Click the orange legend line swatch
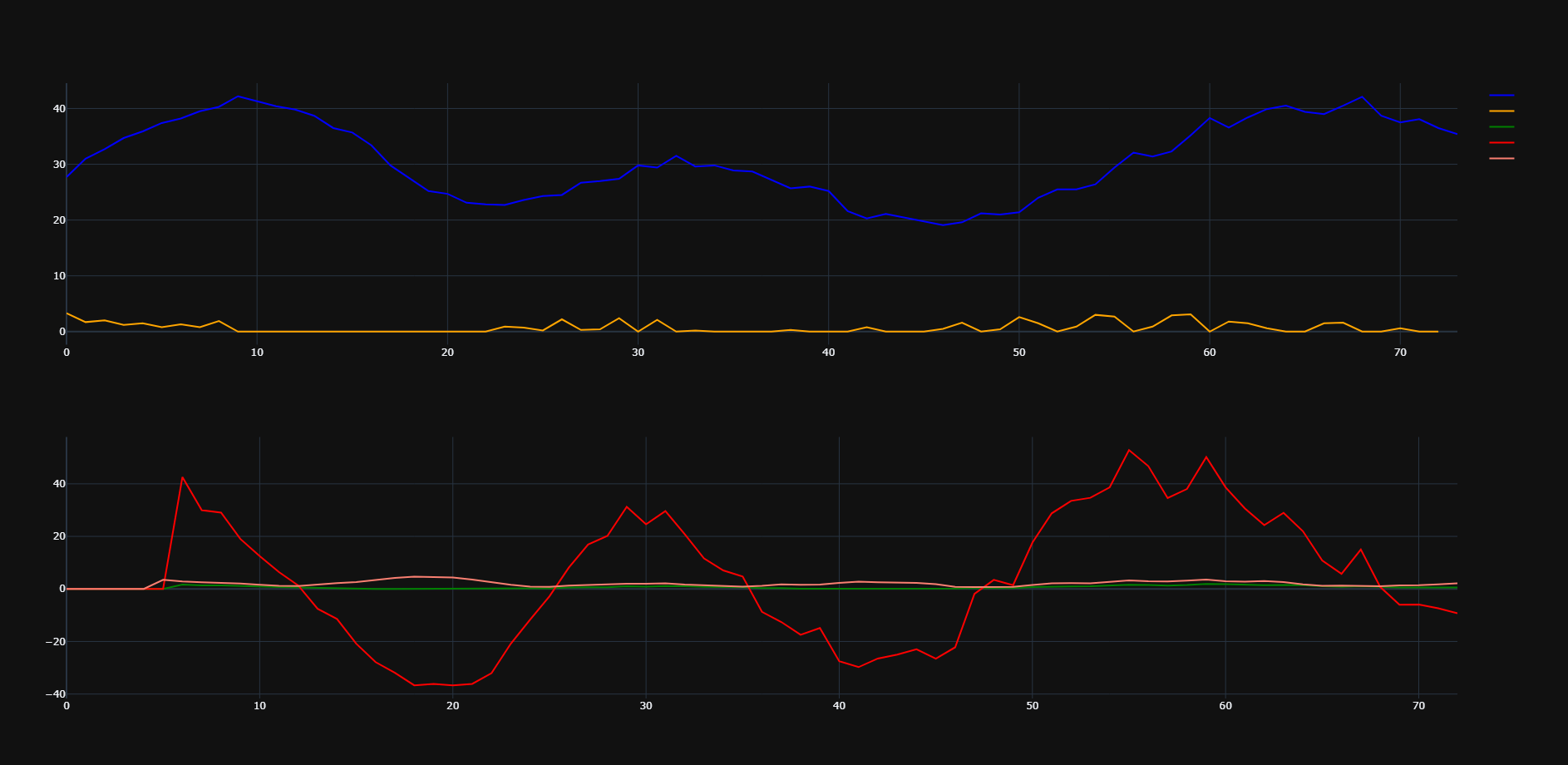This screenshot has width=1568, height=765. point(1501,111)
